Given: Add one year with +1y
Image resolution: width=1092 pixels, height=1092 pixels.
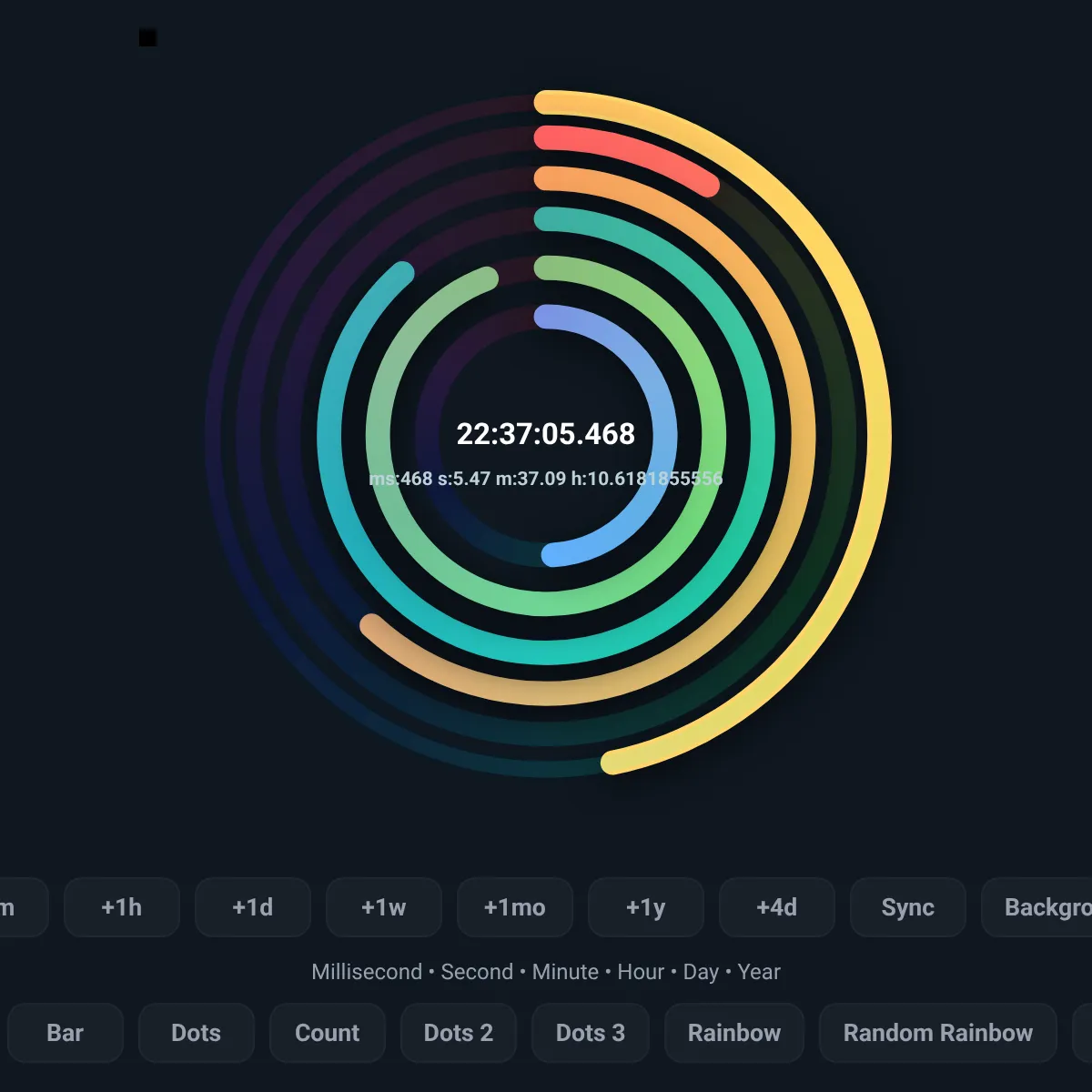Looking at the screenshot, I should [646, 907].
